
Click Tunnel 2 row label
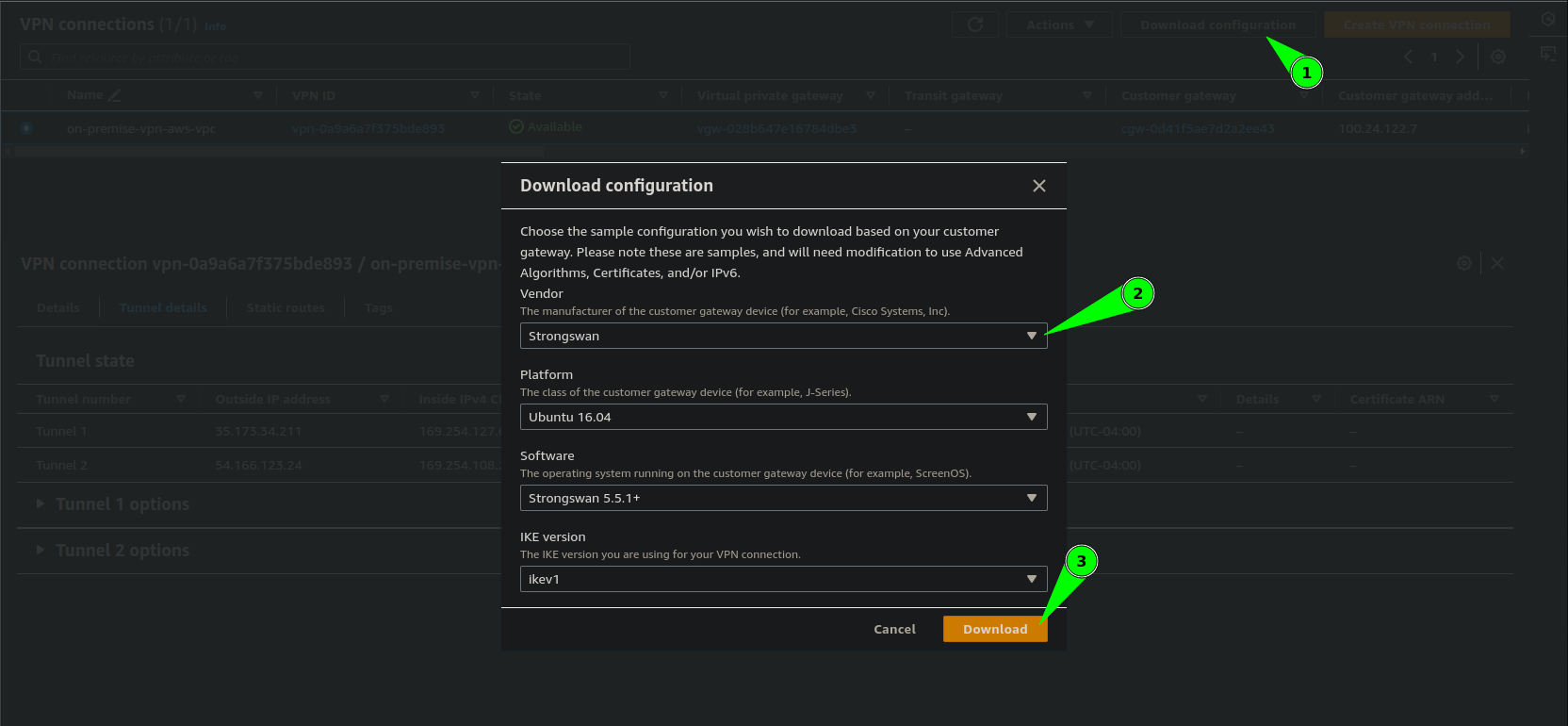pos(61,465)
